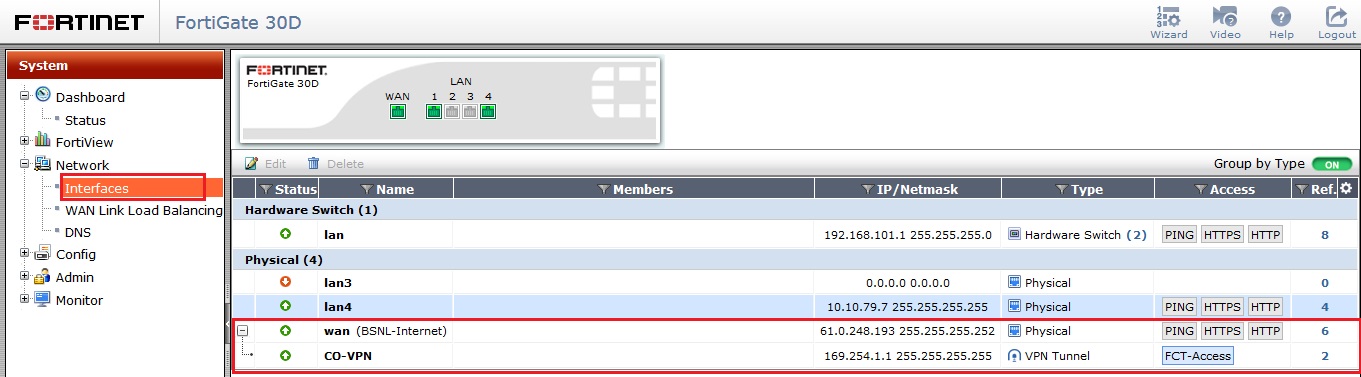Screen dimensions: 1361x377
Task: Collapse the Dashboard tree node
Action: tap(25, 96)
